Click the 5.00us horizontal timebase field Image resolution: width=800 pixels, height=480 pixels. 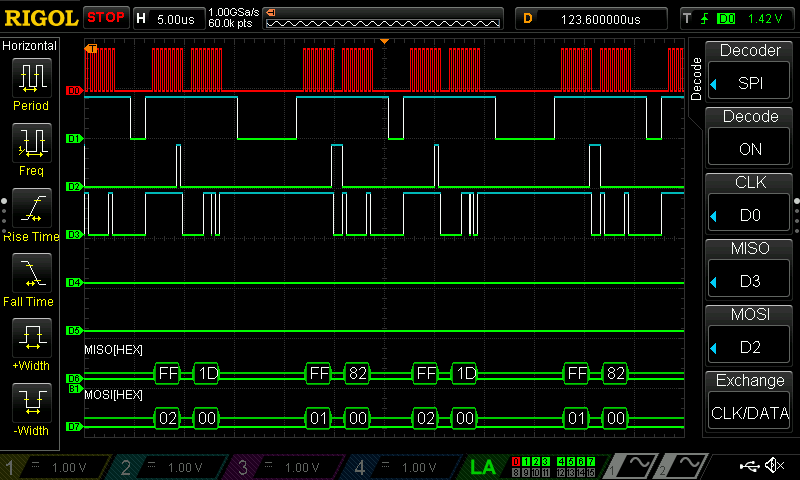click(168, 18)
